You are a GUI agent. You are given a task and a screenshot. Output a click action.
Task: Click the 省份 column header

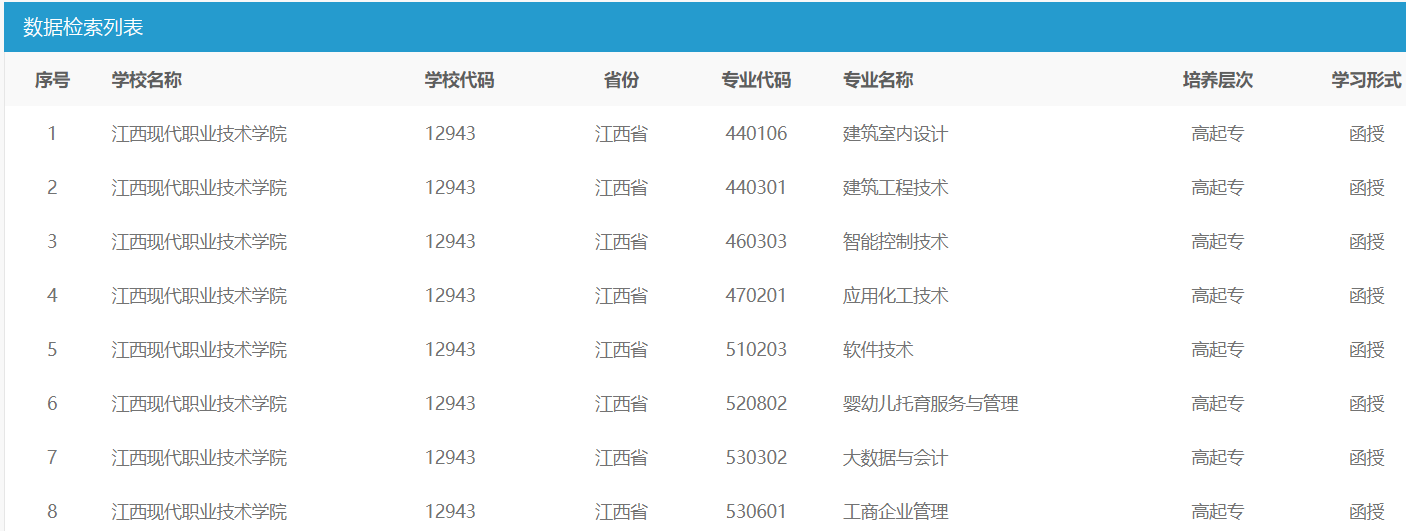click(621, 80)
